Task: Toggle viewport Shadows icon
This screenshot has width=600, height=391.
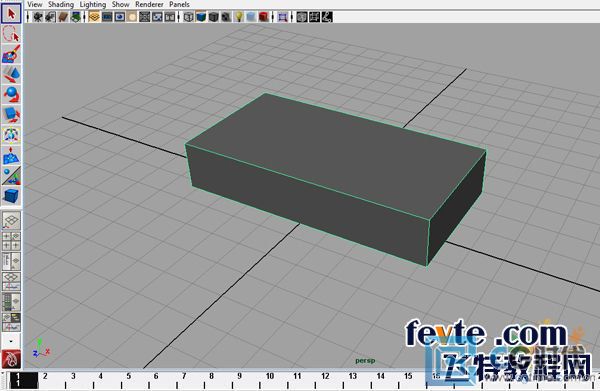Action: pos(251,17)
